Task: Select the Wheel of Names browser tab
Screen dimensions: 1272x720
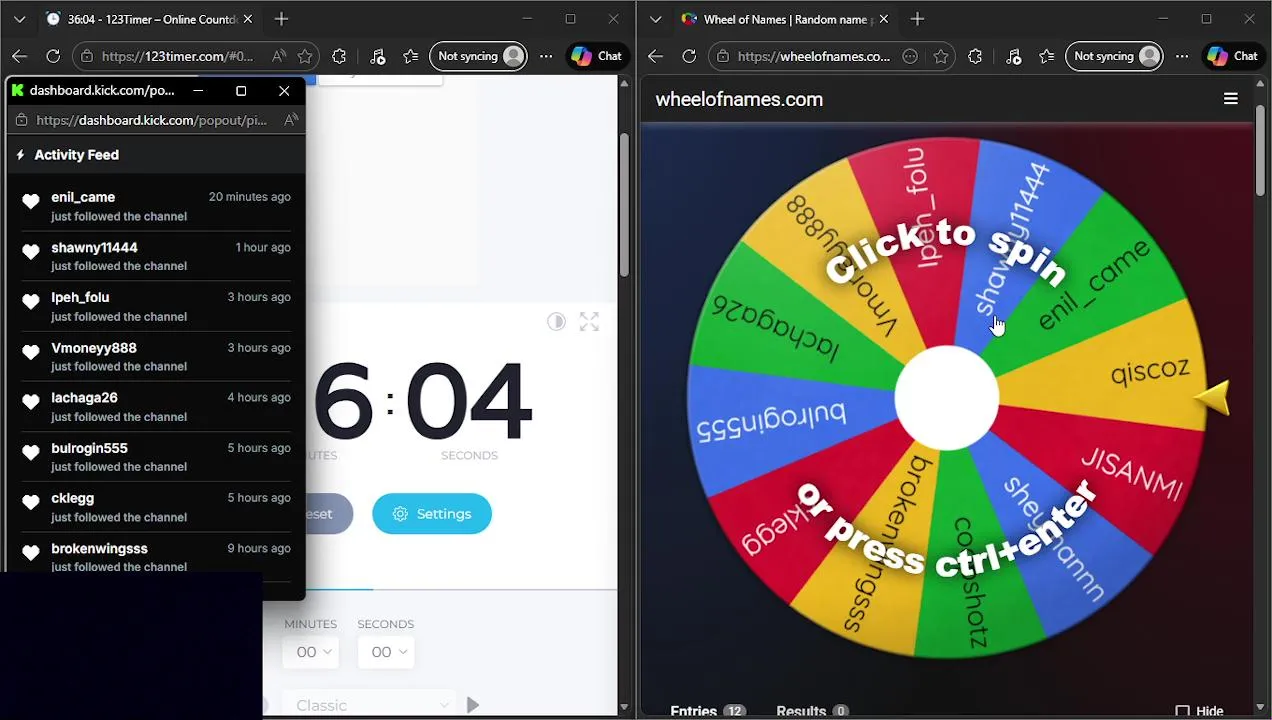Action: click(785, 19)
